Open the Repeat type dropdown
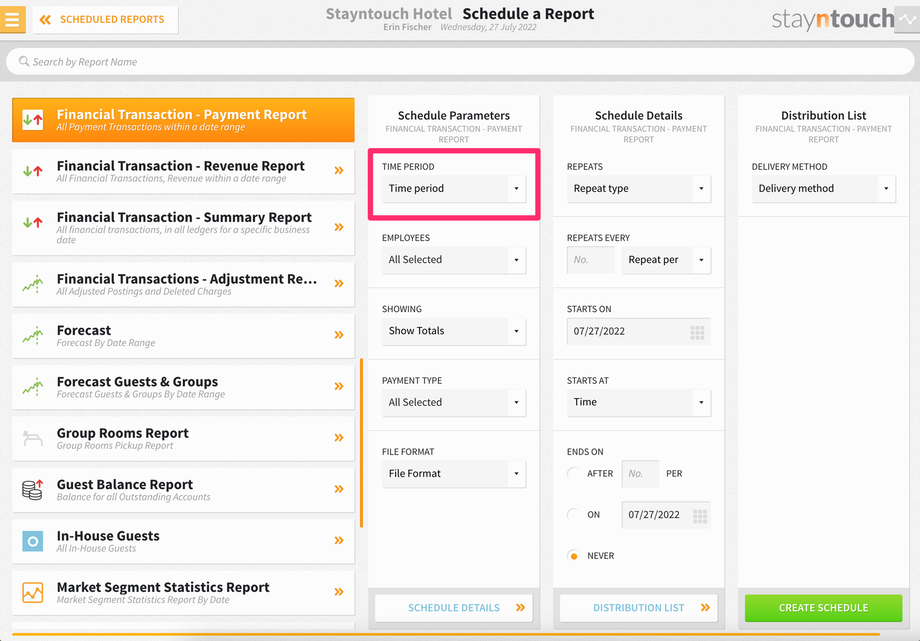The height and width of the screenshot is (641, 920). [x=638, y=188]
